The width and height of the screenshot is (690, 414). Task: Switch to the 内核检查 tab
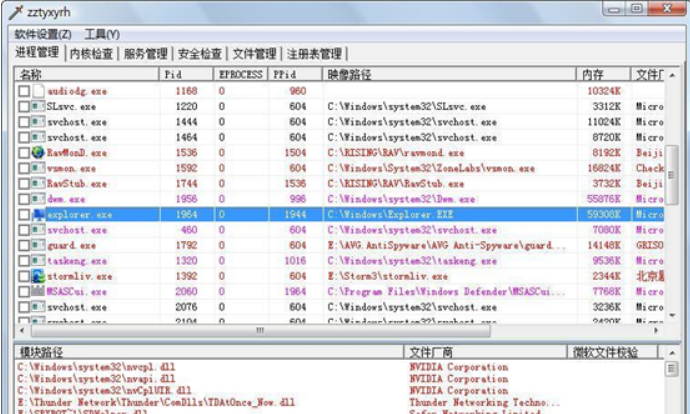point(92,54)
